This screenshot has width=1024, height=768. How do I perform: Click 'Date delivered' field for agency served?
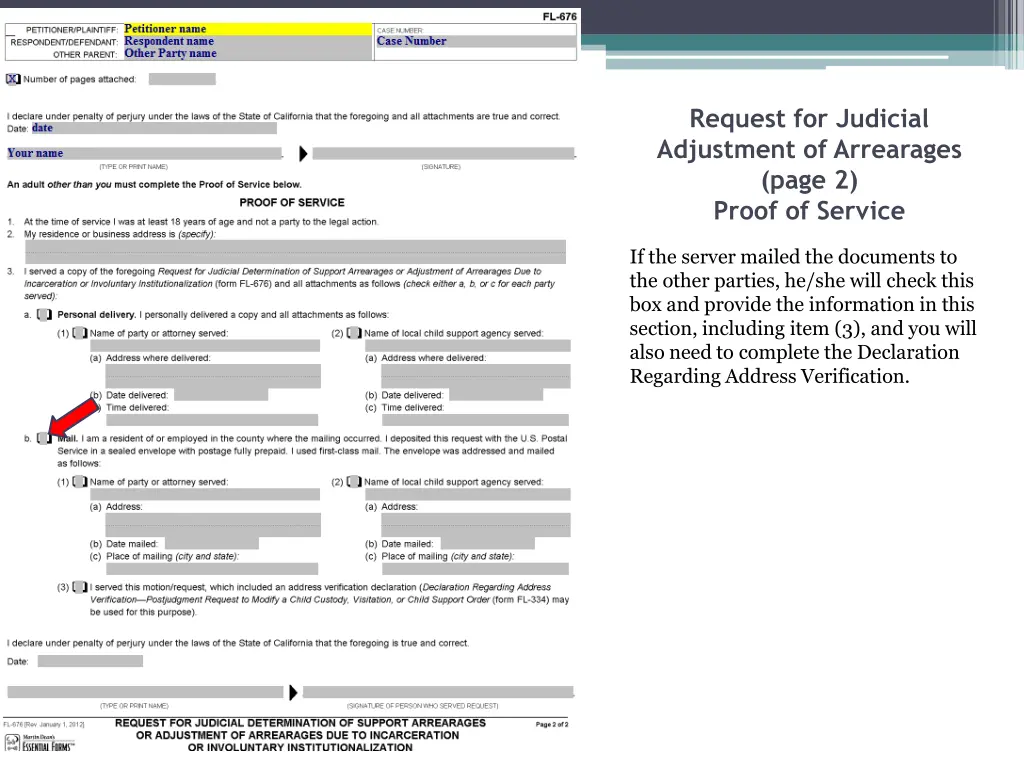pyautogui.click(x=496, y=394)
